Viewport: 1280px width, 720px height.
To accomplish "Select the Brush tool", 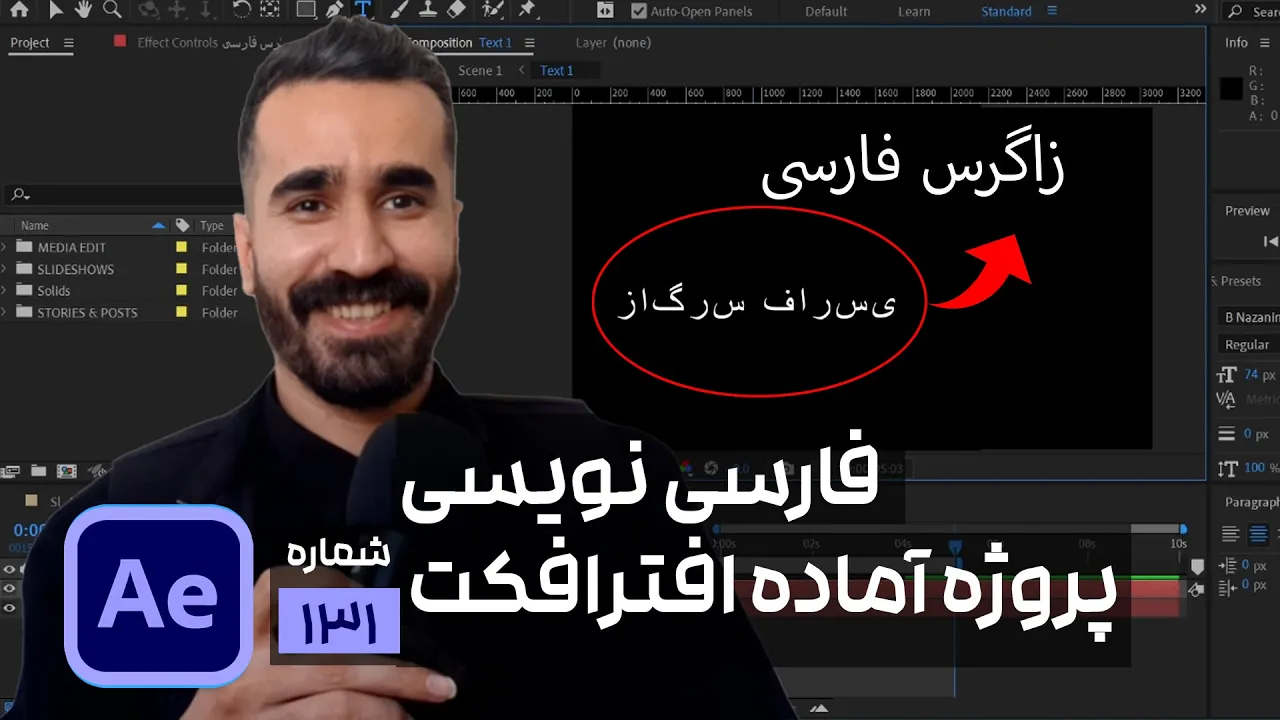I will [399, 11].
